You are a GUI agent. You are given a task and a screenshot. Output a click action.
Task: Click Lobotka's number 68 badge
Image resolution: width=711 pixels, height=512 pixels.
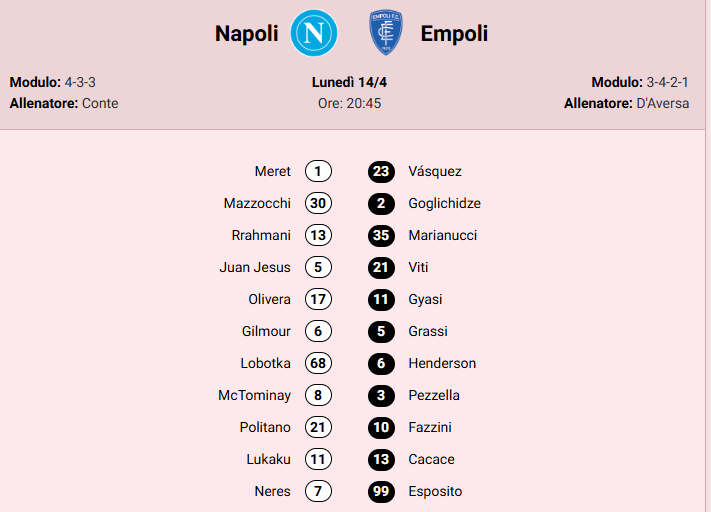[x=318, y=363]
